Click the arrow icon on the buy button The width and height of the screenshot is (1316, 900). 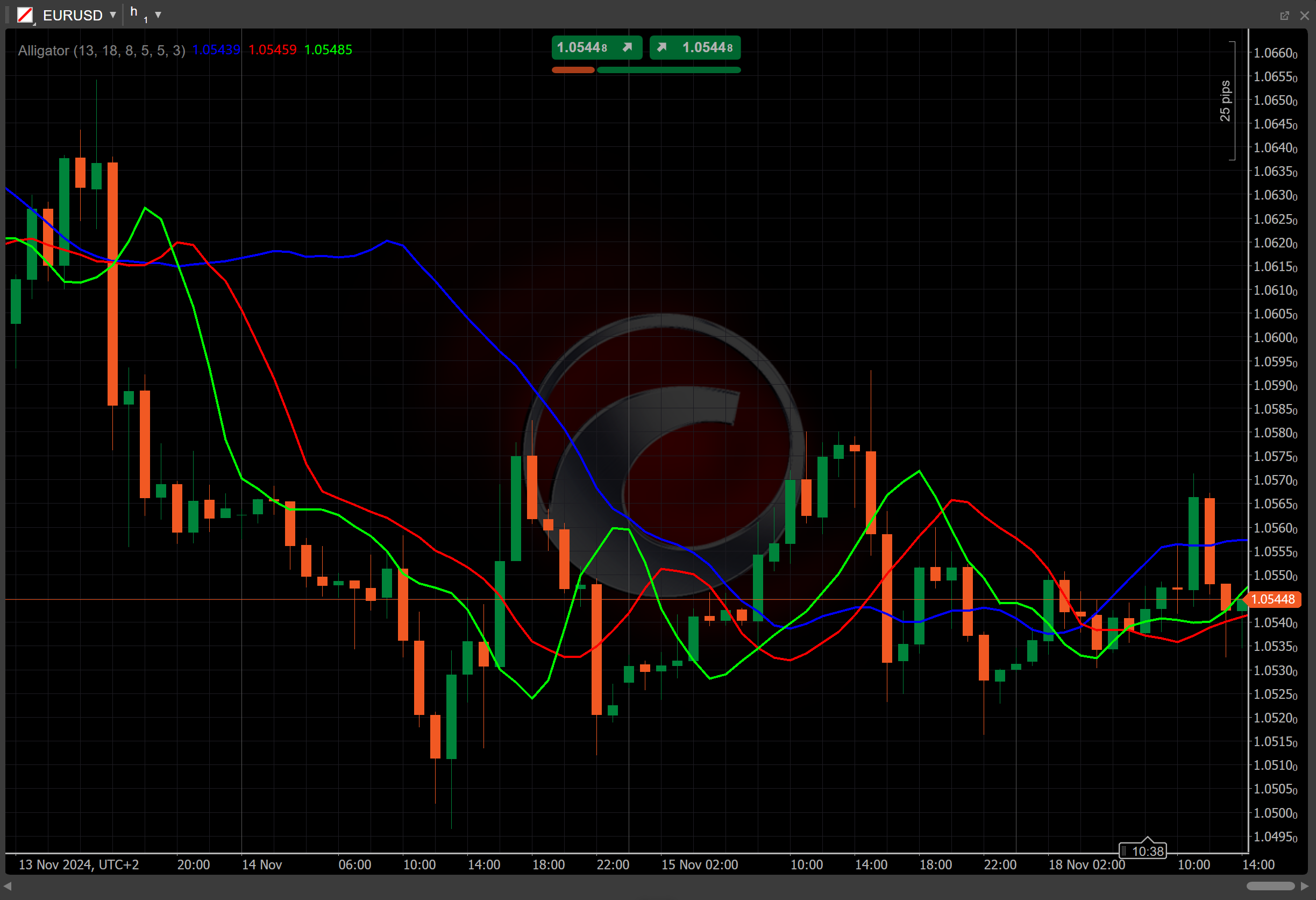[x=661, y=47]
